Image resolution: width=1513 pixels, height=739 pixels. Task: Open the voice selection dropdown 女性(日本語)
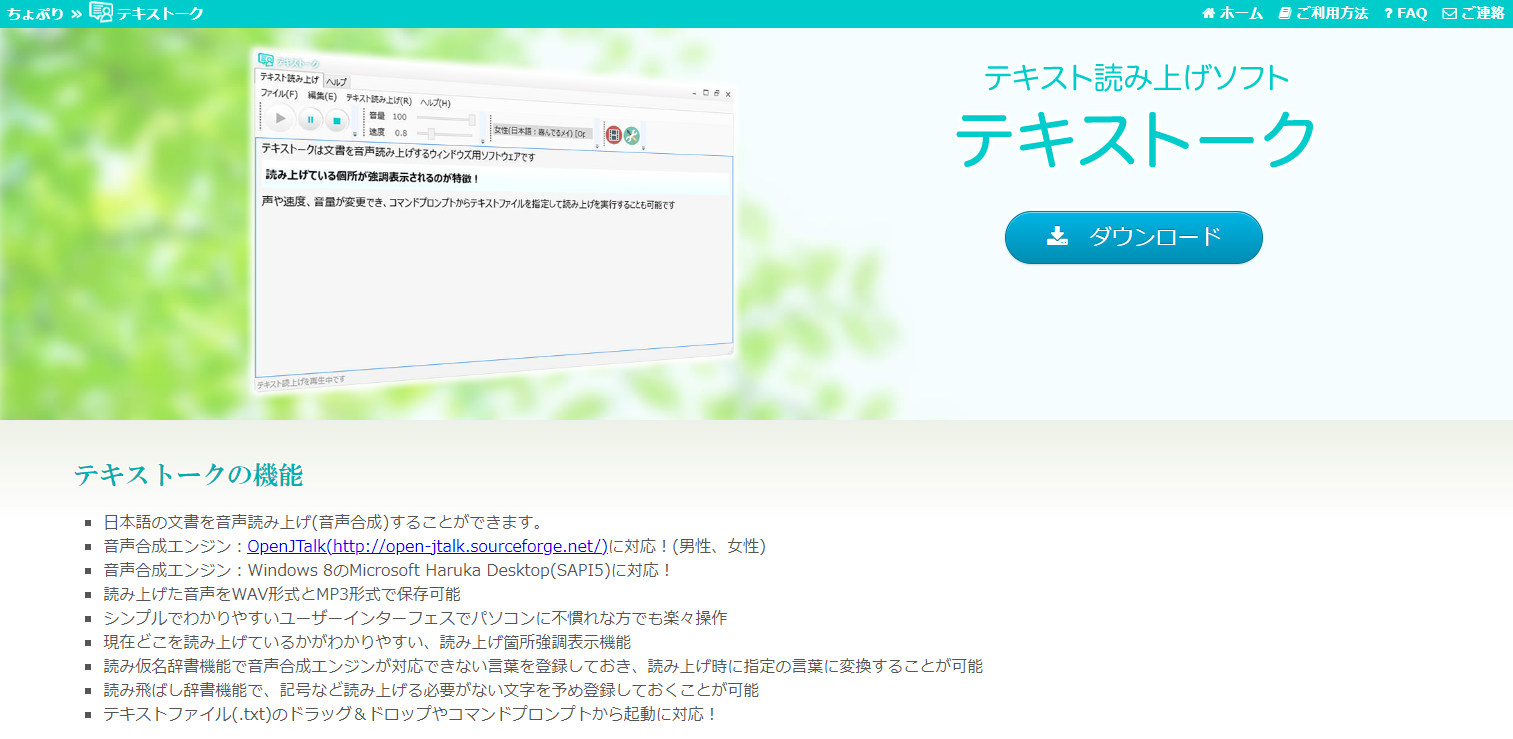pos(543,130)
